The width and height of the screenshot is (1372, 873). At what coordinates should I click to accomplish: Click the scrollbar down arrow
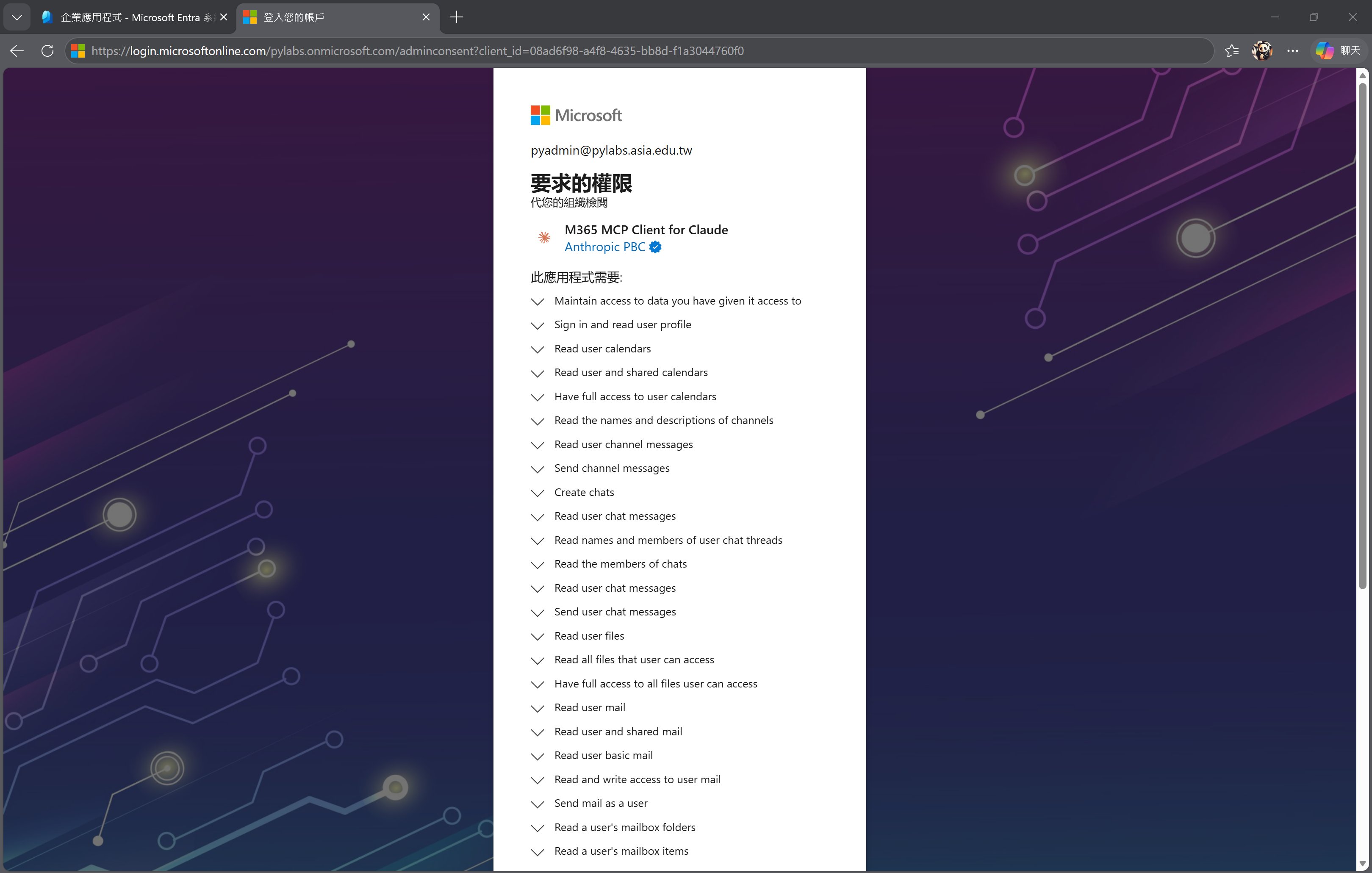[1362, 864]
